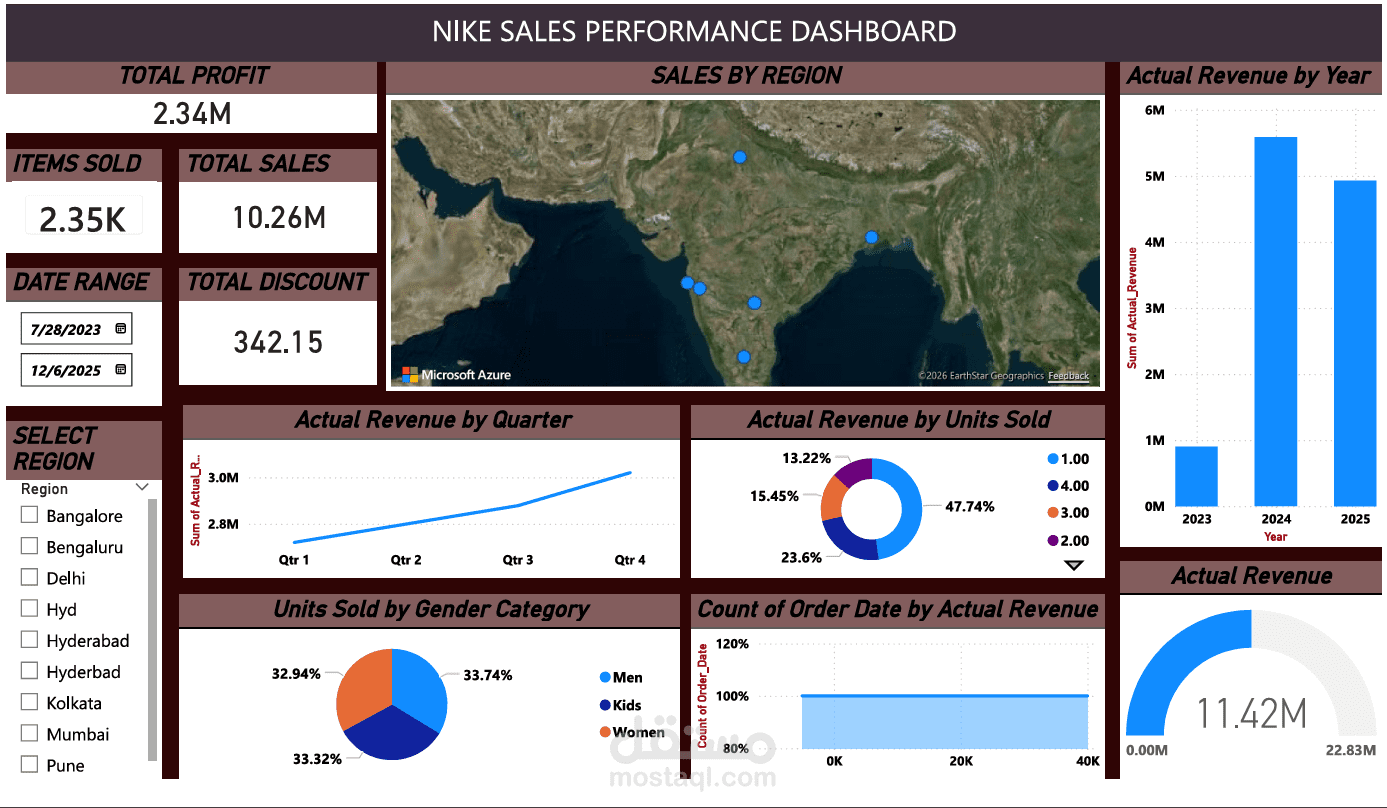Select the Pune region checkbox

click(x=30, y=764)
